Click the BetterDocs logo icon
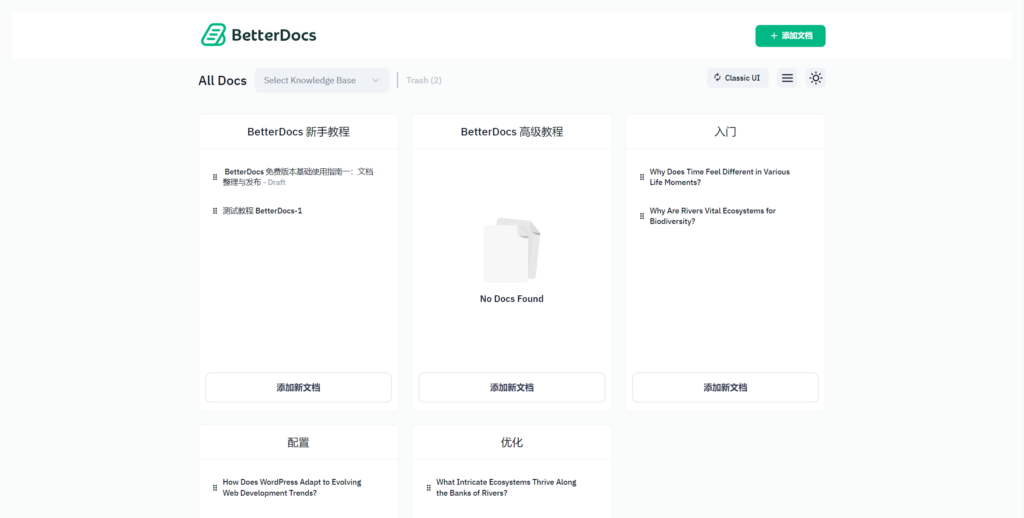This screenshot has height=518, width=1024. (x=214, y=35)
